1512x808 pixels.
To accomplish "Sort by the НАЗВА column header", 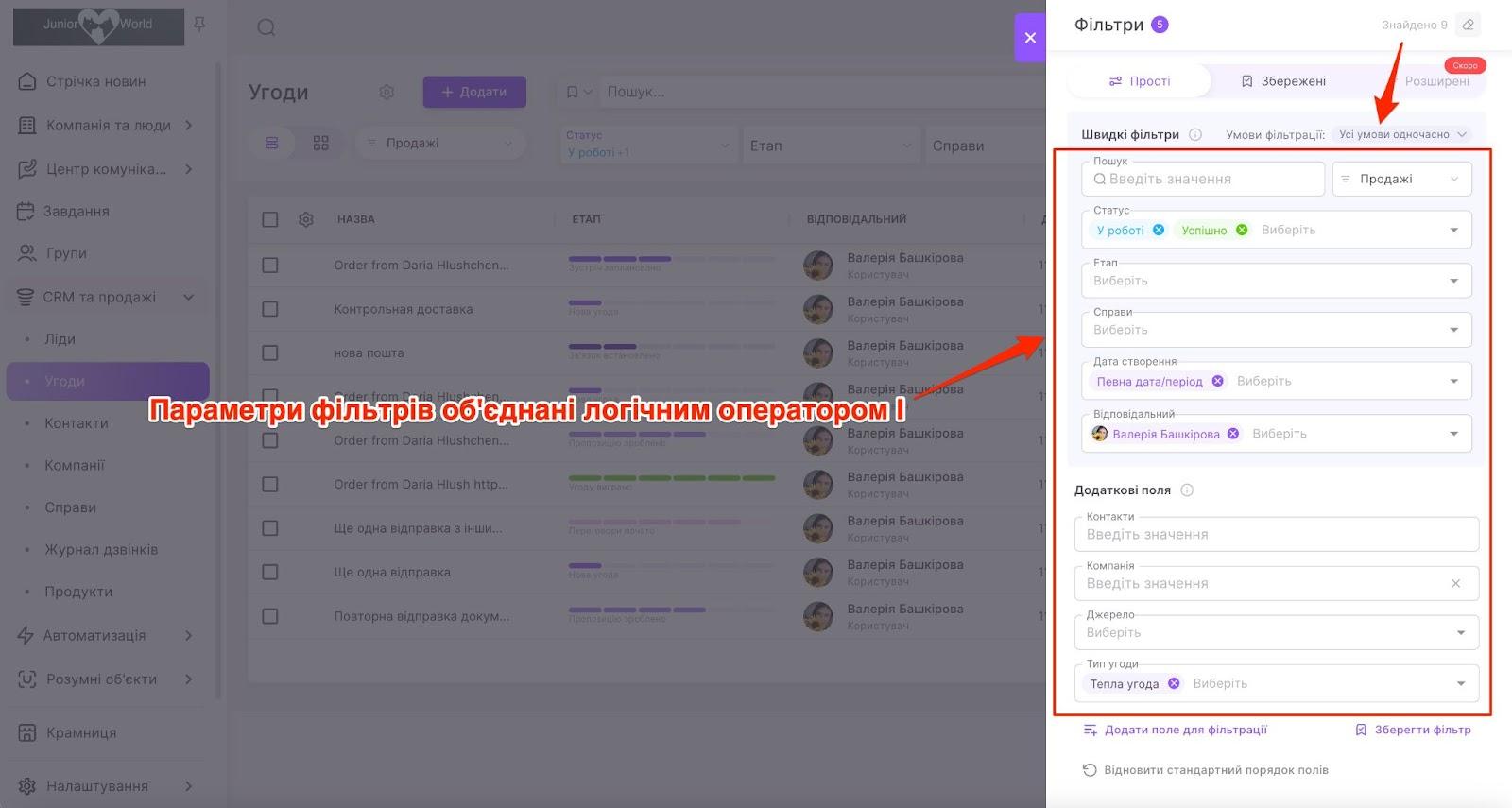I will click(356, 219).
